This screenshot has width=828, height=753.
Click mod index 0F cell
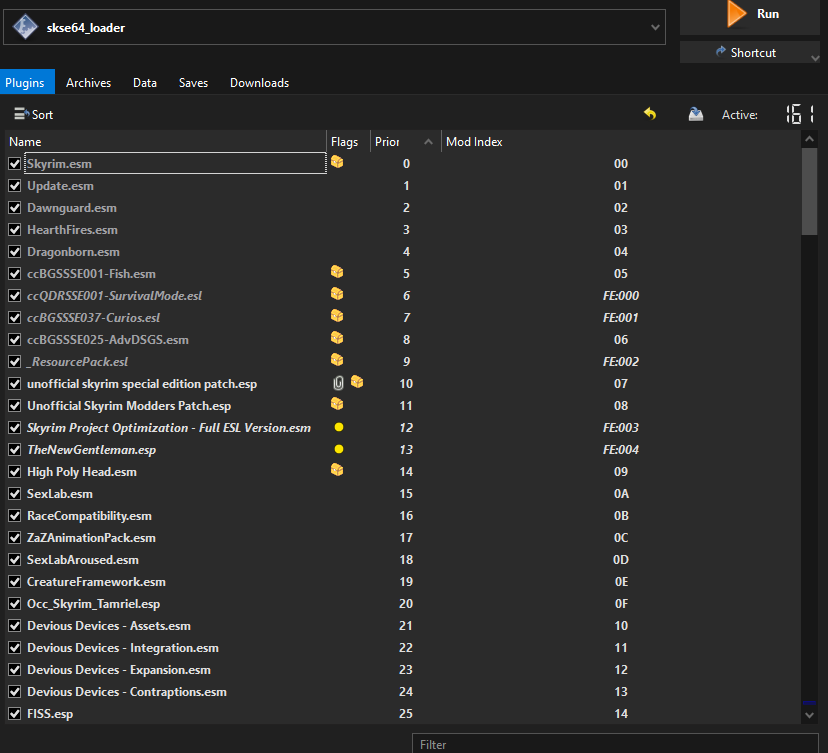621,604
